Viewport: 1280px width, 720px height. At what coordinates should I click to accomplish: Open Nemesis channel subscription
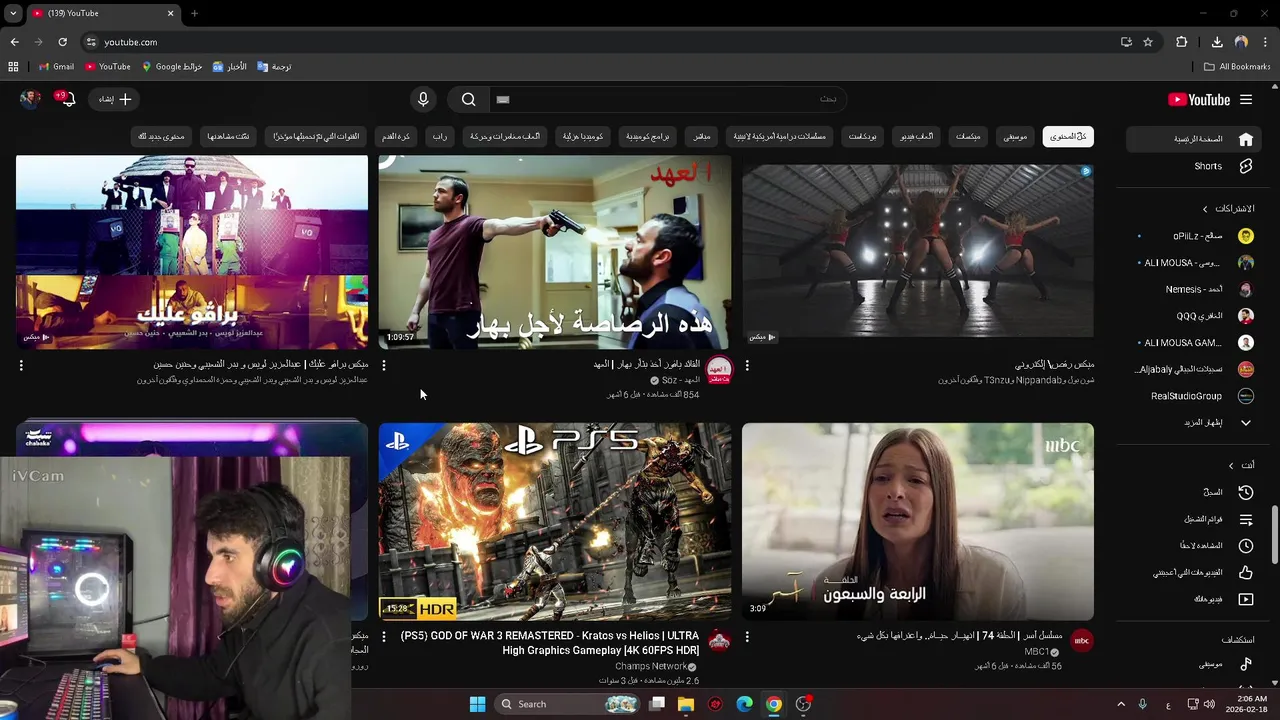coord(1192,289)
